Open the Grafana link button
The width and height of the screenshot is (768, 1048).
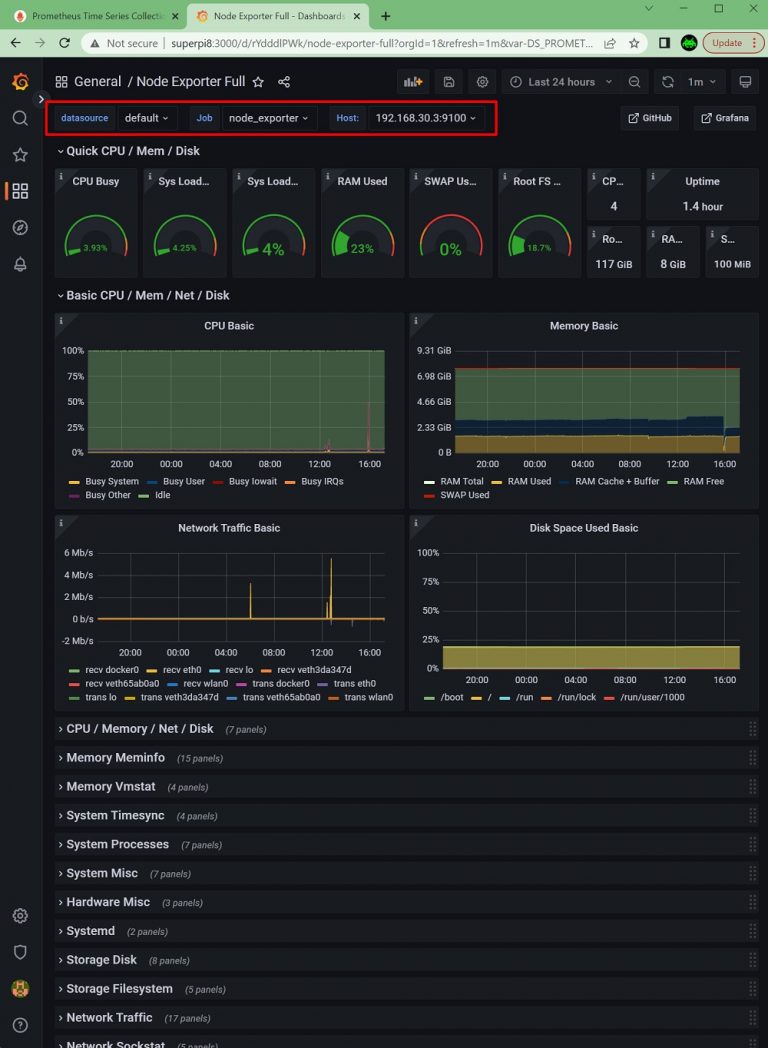(x=725, y=118)
